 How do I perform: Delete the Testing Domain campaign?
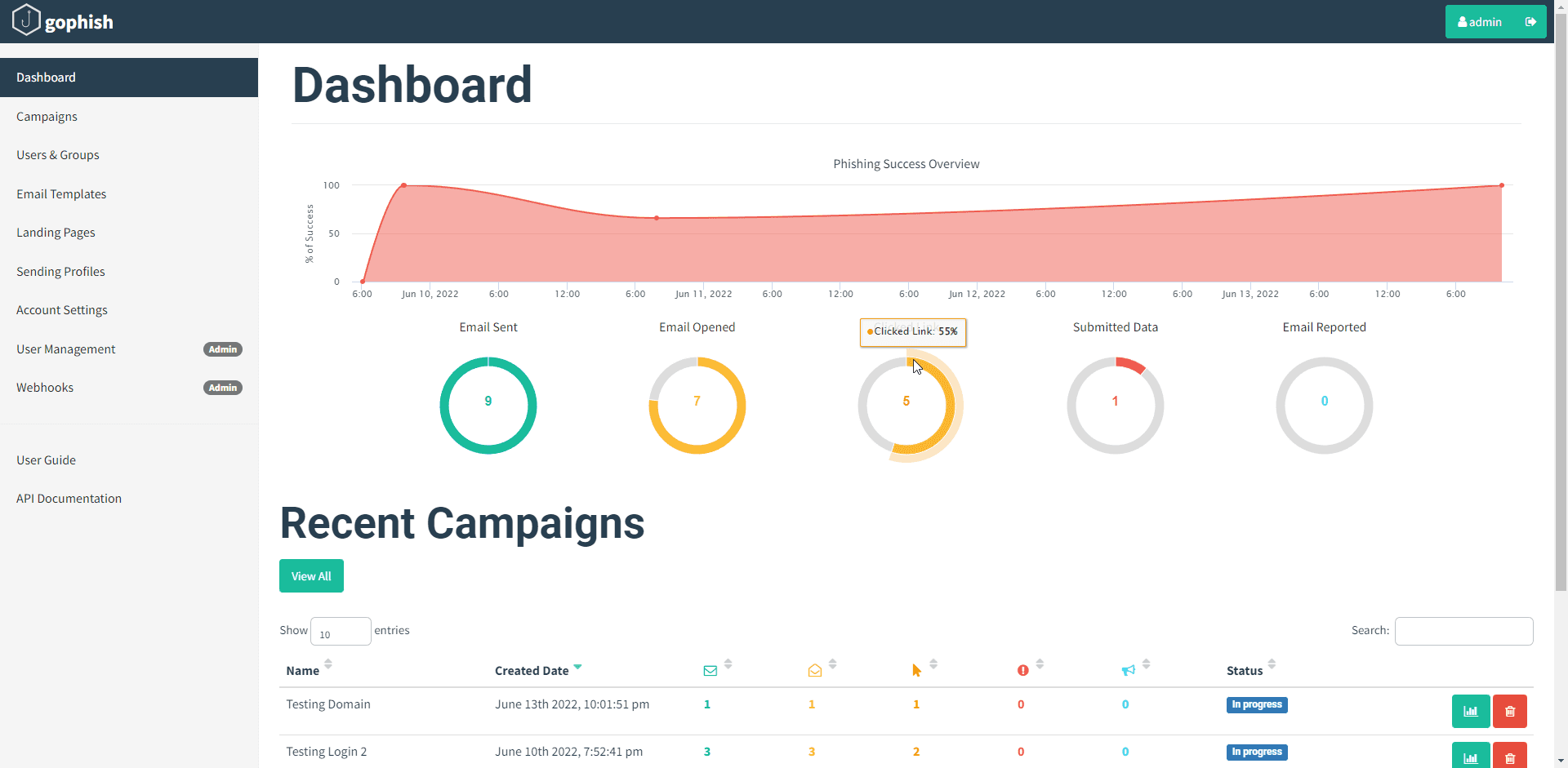point(1509,711)
